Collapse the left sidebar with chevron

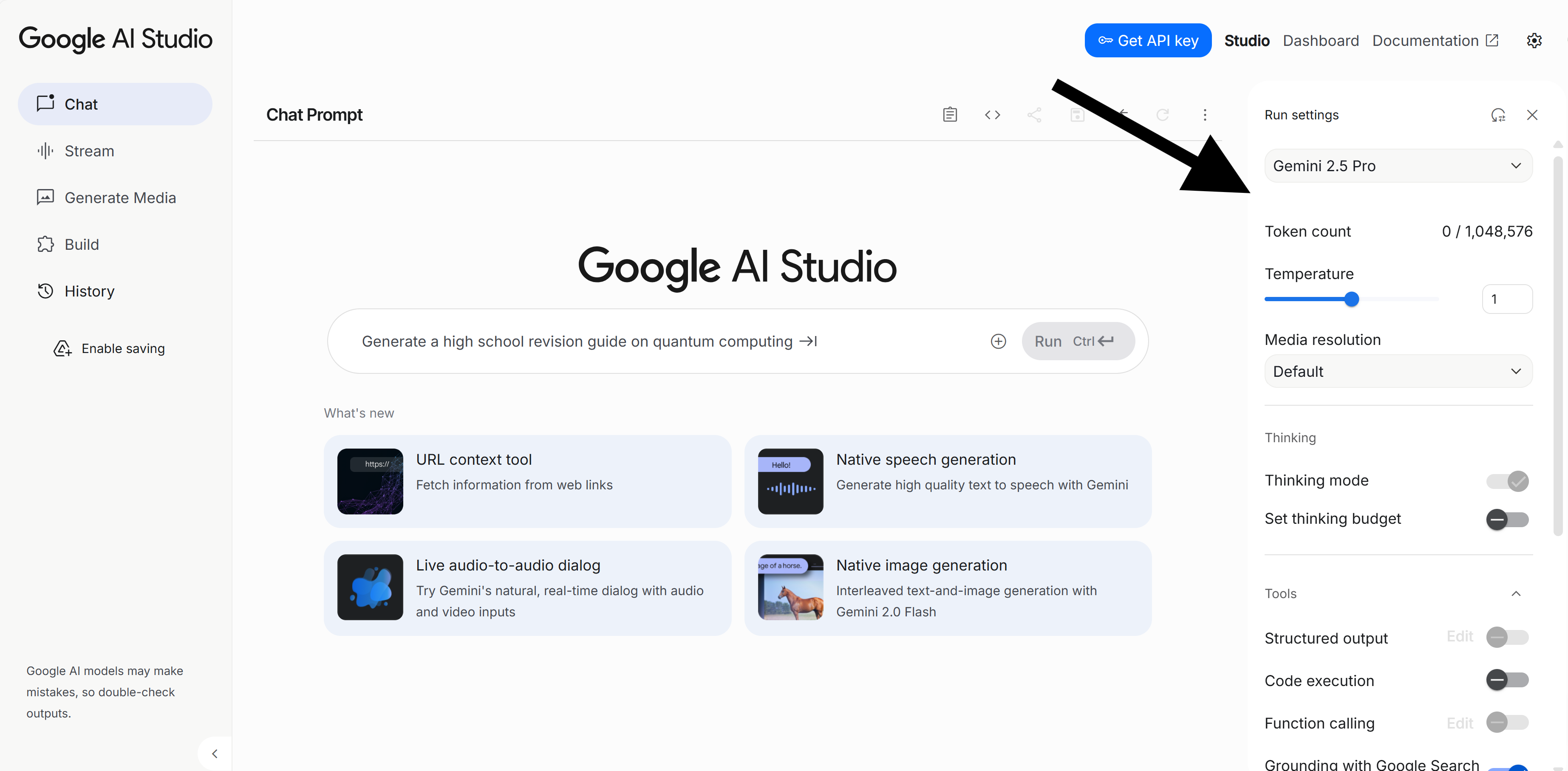click(214, 753)
